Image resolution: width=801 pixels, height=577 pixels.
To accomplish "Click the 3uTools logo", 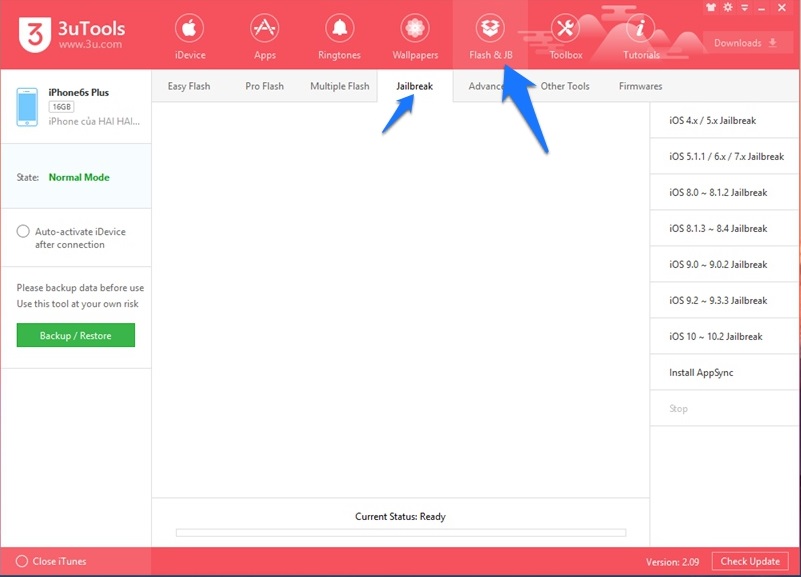I will (35, 34).
